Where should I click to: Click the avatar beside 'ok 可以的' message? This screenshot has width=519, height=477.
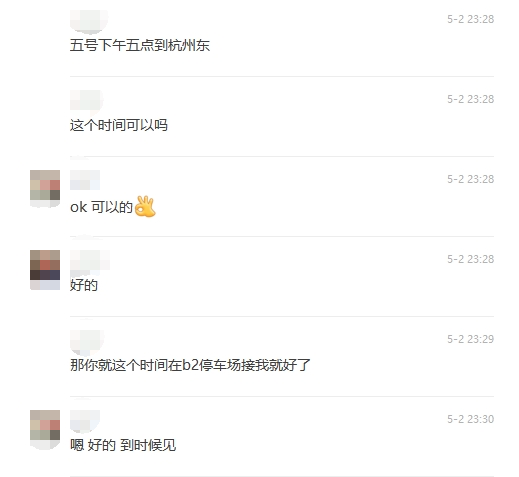pos(45,189)
